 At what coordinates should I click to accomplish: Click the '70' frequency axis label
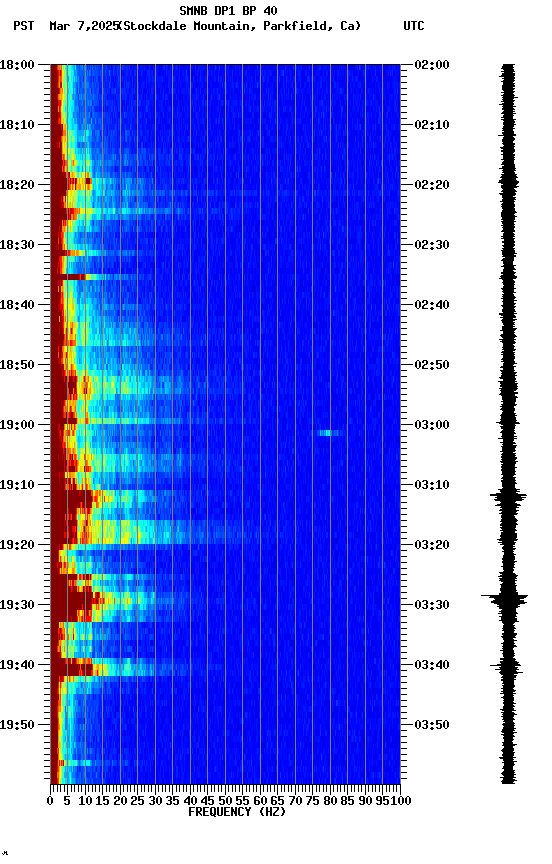click(295, 801)
